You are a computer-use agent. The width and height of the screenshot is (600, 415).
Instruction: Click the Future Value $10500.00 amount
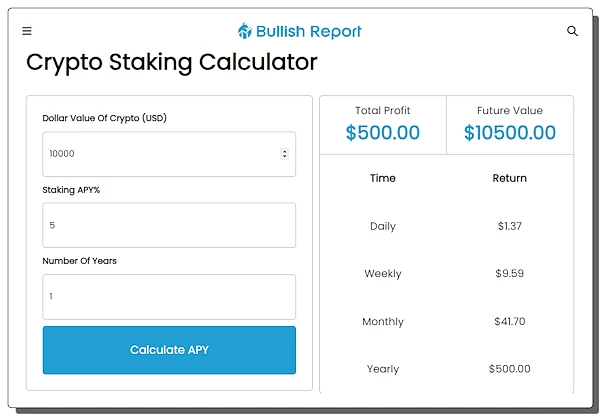point(509,133)
